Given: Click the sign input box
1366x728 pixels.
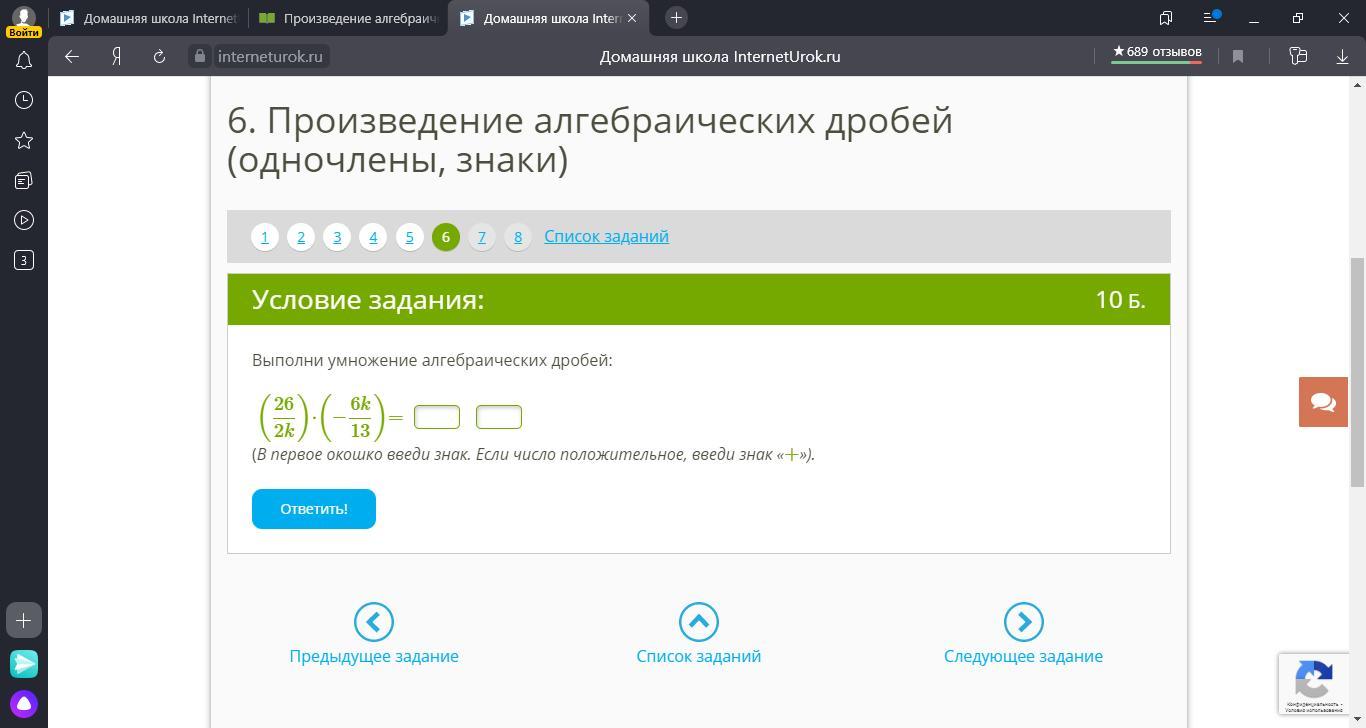Looking at the screenshot, I should [437, 417].
